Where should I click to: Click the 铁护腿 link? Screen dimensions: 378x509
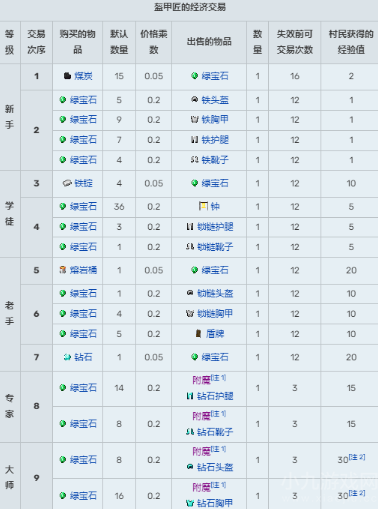coord(215,140)
